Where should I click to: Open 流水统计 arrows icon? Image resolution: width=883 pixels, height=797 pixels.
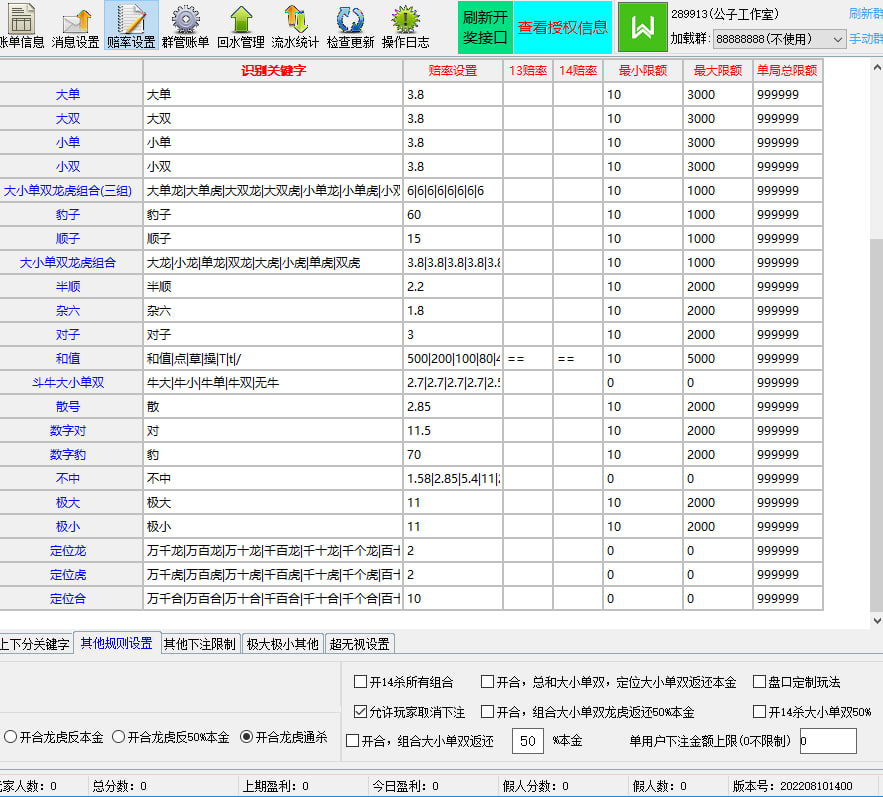pos(295,20)
